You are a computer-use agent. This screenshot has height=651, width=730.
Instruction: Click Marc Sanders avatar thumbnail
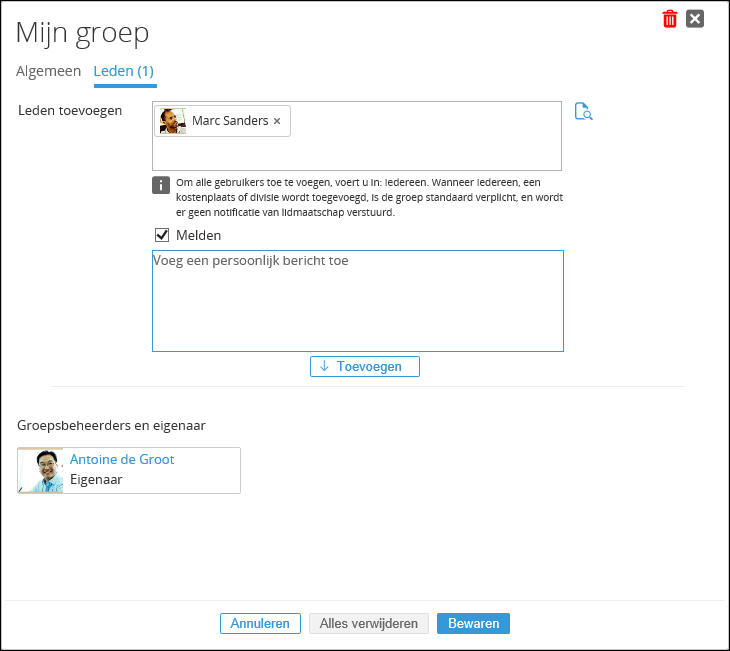173,121
